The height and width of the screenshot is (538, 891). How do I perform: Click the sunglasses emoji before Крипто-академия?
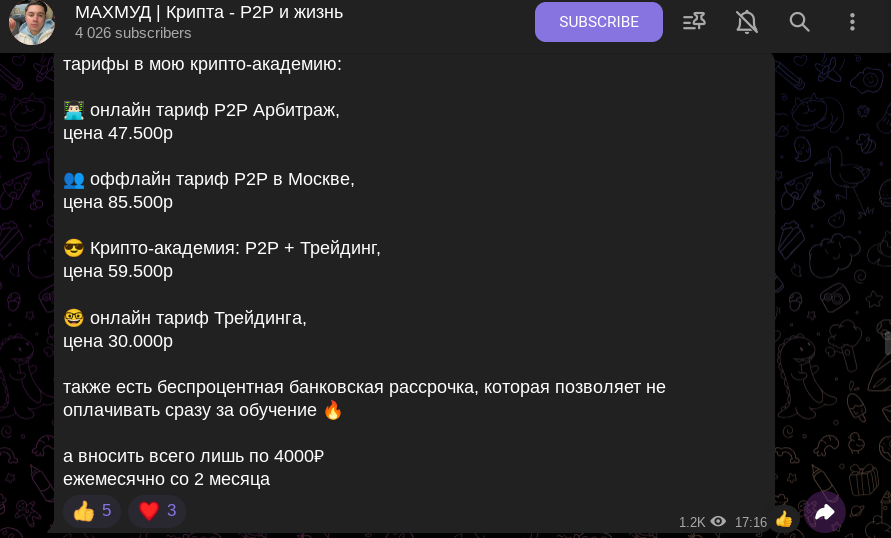pyautogui.click(x=73, y=248)
